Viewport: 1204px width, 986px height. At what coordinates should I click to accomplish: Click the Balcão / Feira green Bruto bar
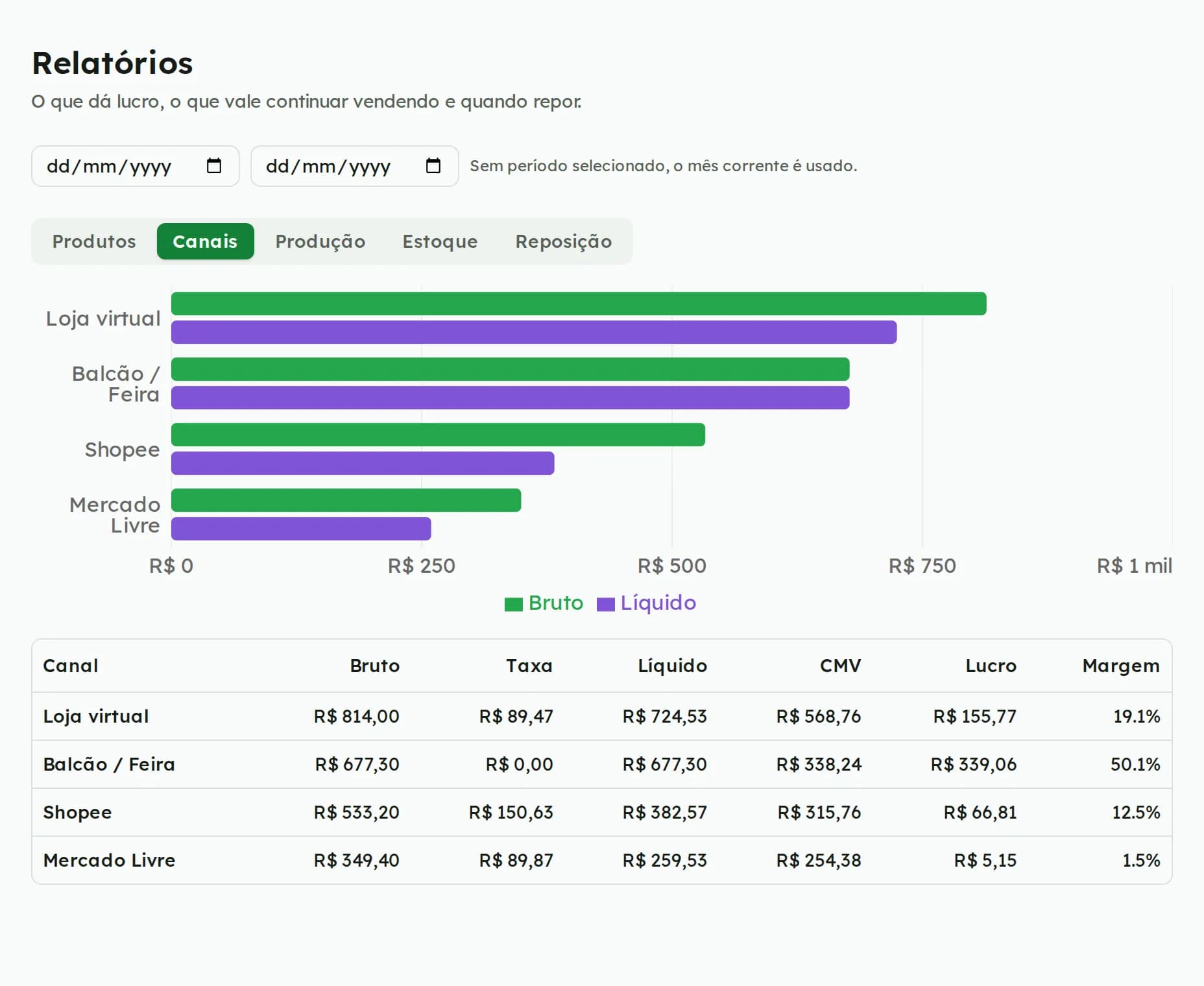(x=511, y=369)
